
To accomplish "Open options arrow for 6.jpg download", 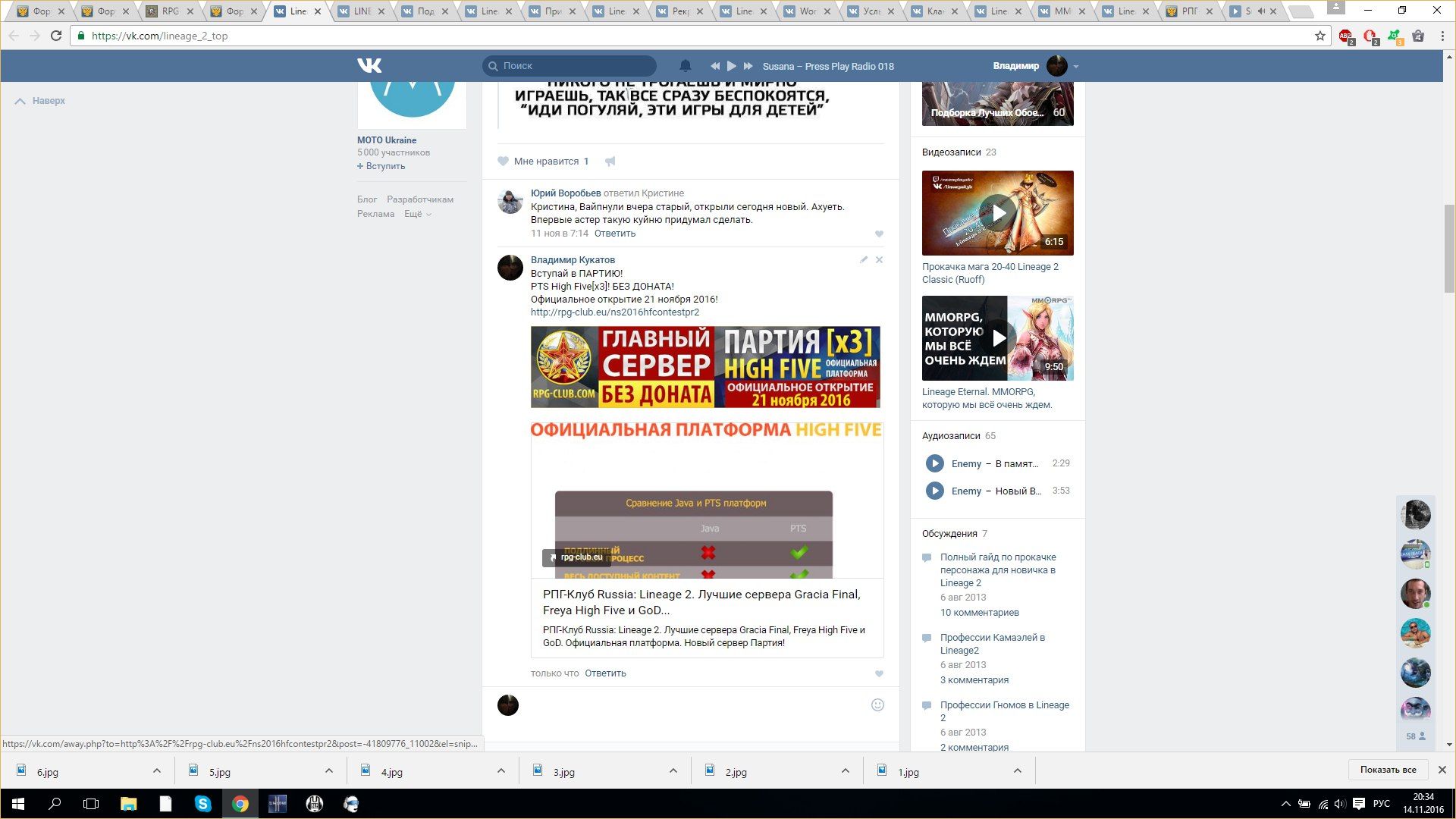I will click(156, 771).
